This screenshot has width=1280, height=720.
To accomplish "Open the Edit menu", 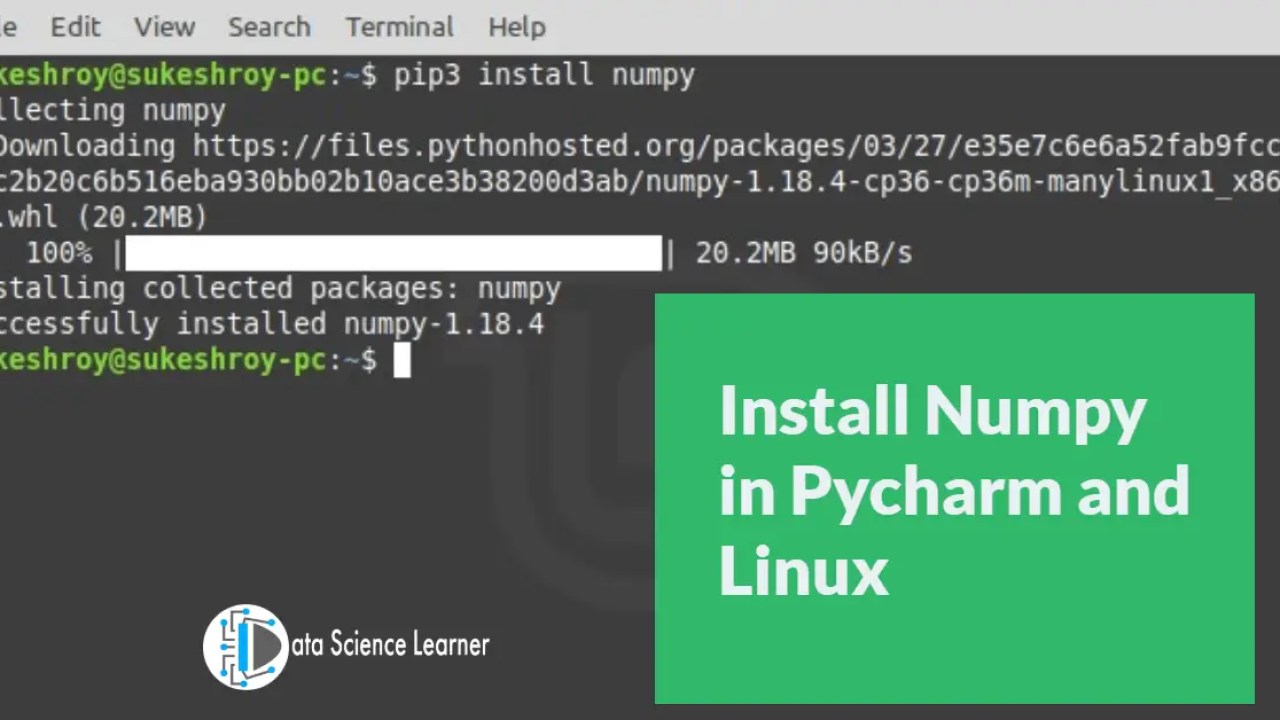I will tap(75, 27).
